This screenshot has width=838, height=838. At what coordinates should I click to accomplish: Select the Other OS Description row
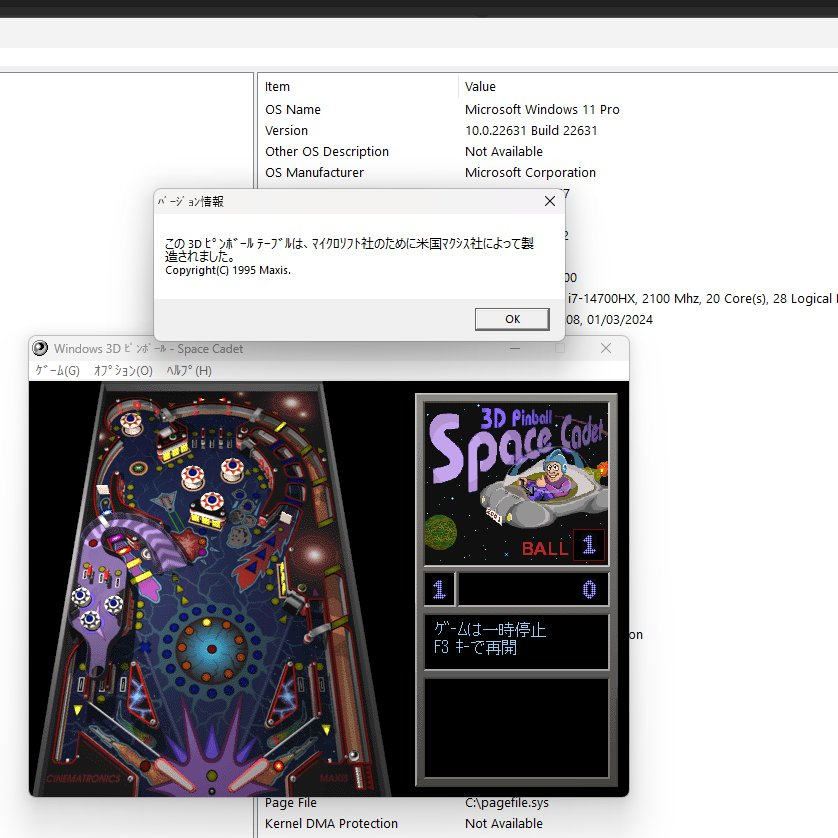point(548,152)
